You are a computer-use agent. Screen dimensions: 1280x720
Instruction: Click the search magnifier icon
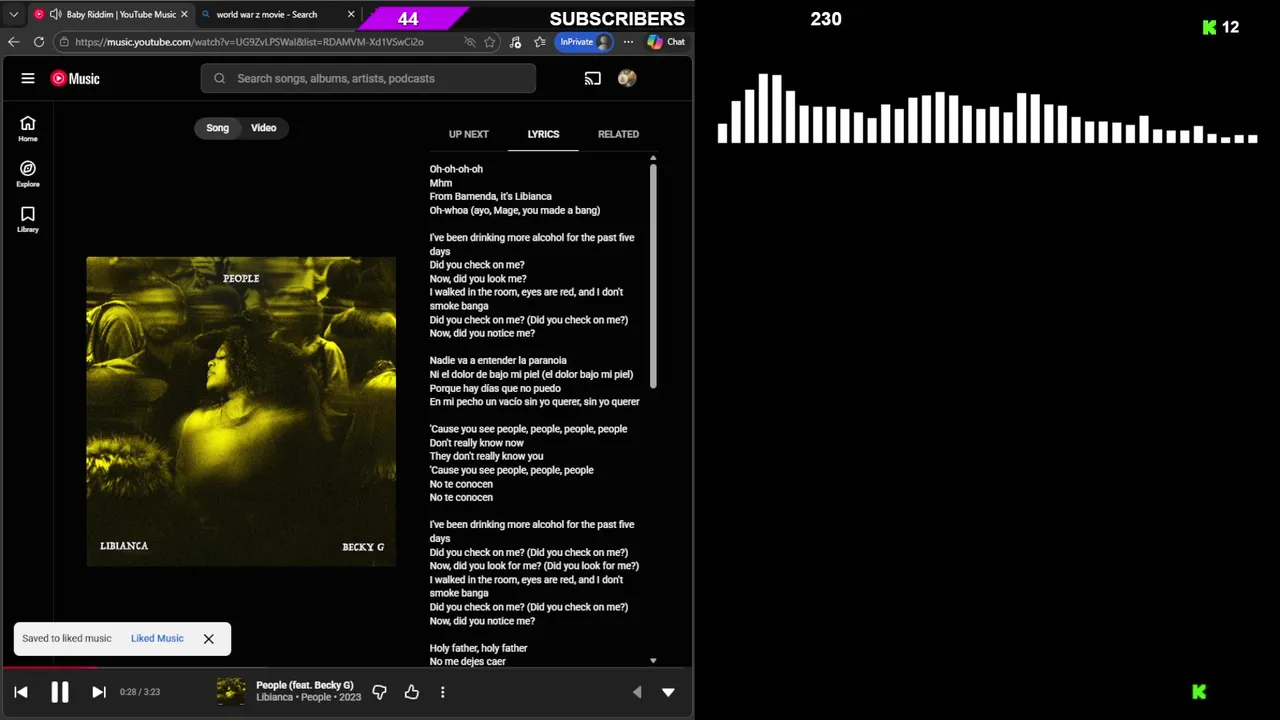(x=219, y=78)
